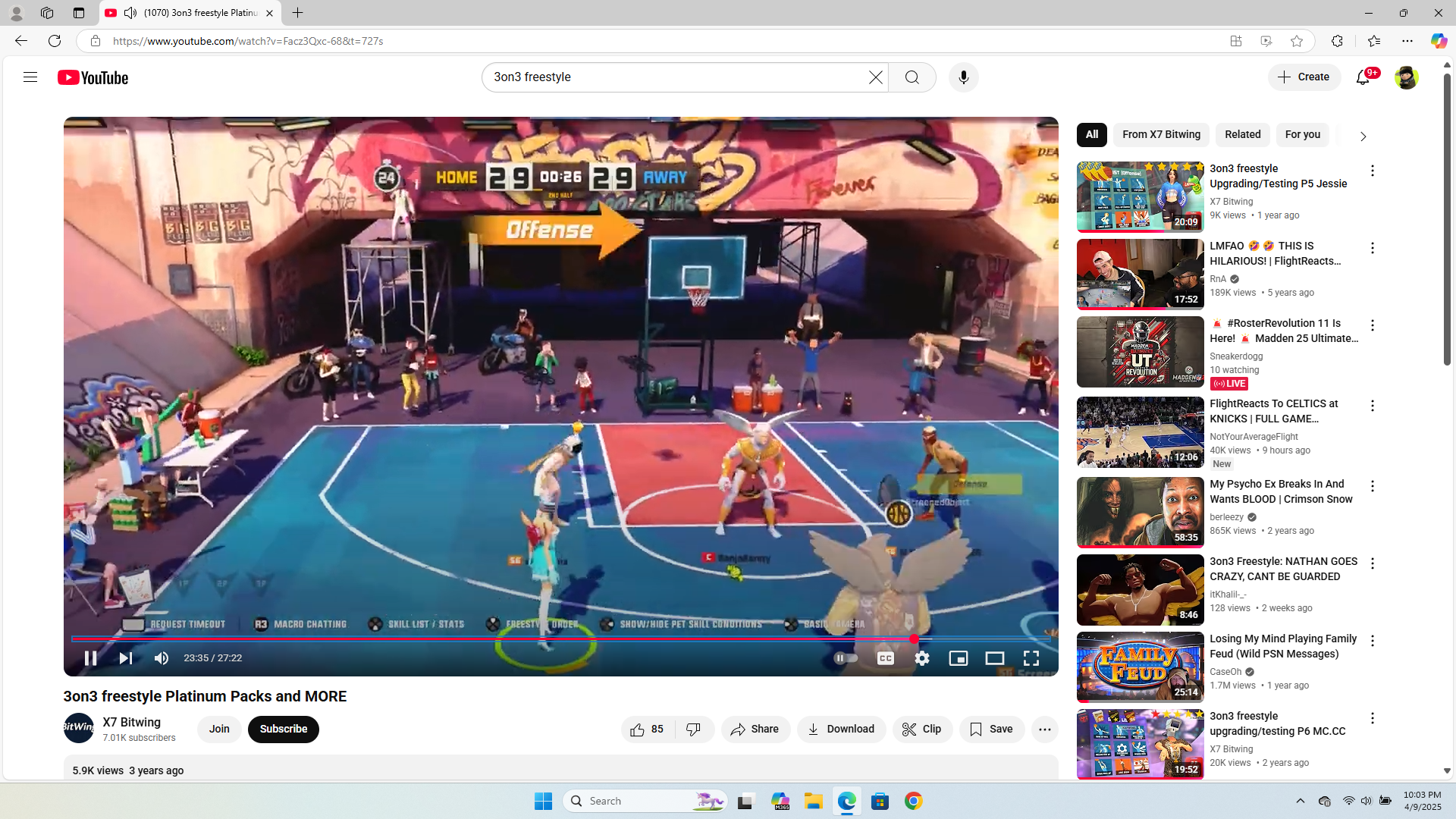Open Google Chrome from the taskbar
Image resolution: width=1456 pixels, height=819 pixels.
[914, 801]
